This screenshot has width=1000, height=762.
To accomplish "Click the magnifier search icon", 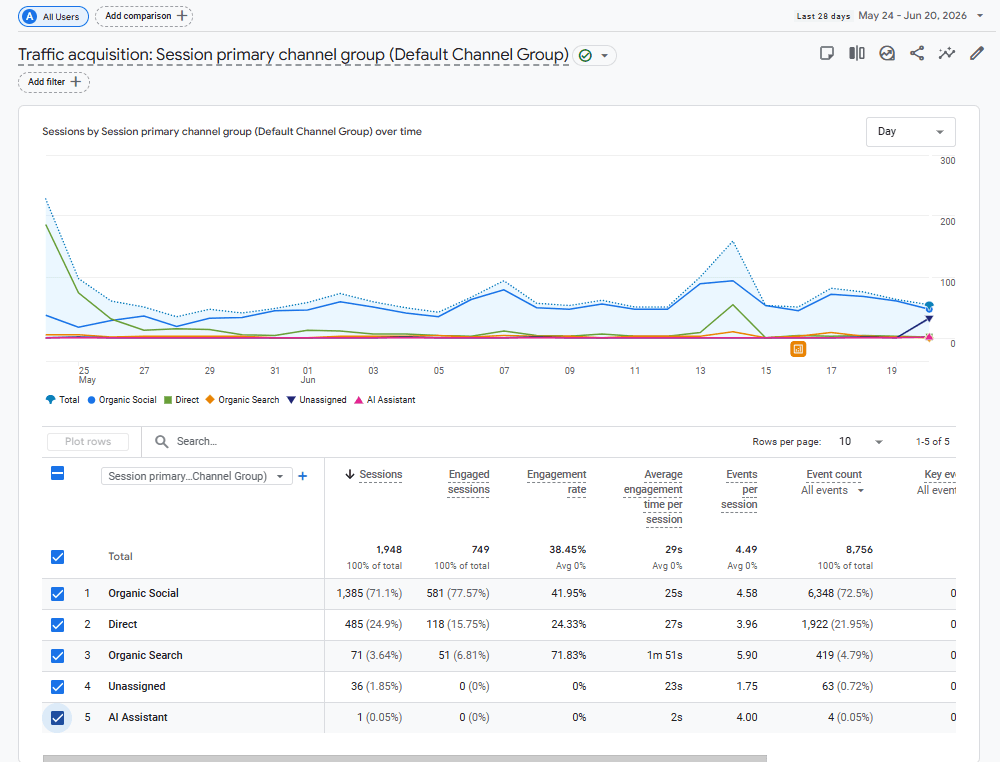I will (x=162, y=441).
